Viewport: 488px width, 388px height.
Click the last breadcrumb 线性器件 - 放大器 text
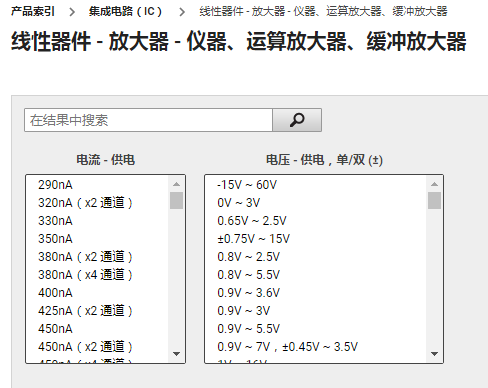point(323,12)
